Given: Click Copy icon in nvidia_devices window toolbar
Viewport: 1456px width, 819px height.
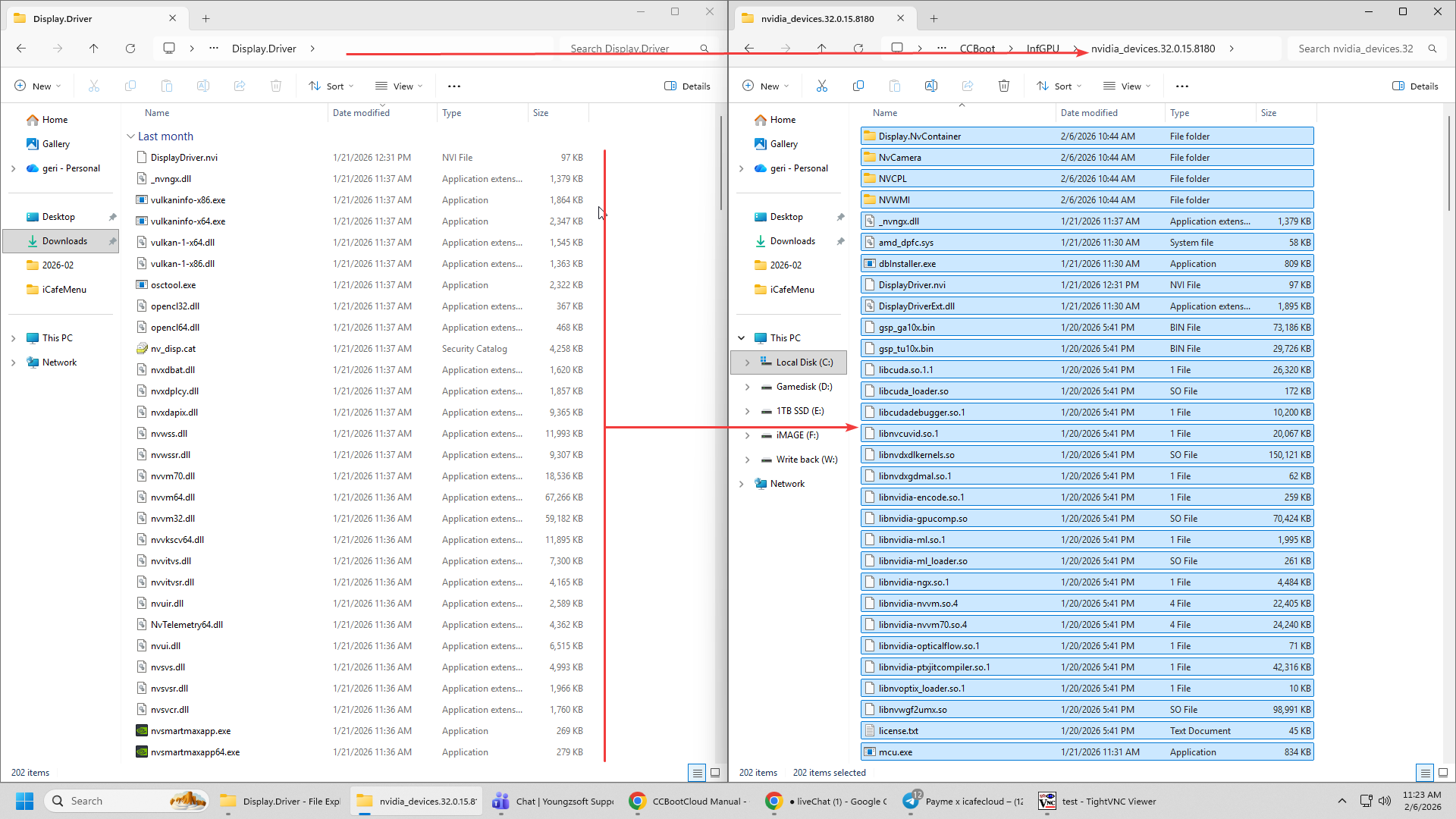Looking at the screenshot, I should pos(858,86).
